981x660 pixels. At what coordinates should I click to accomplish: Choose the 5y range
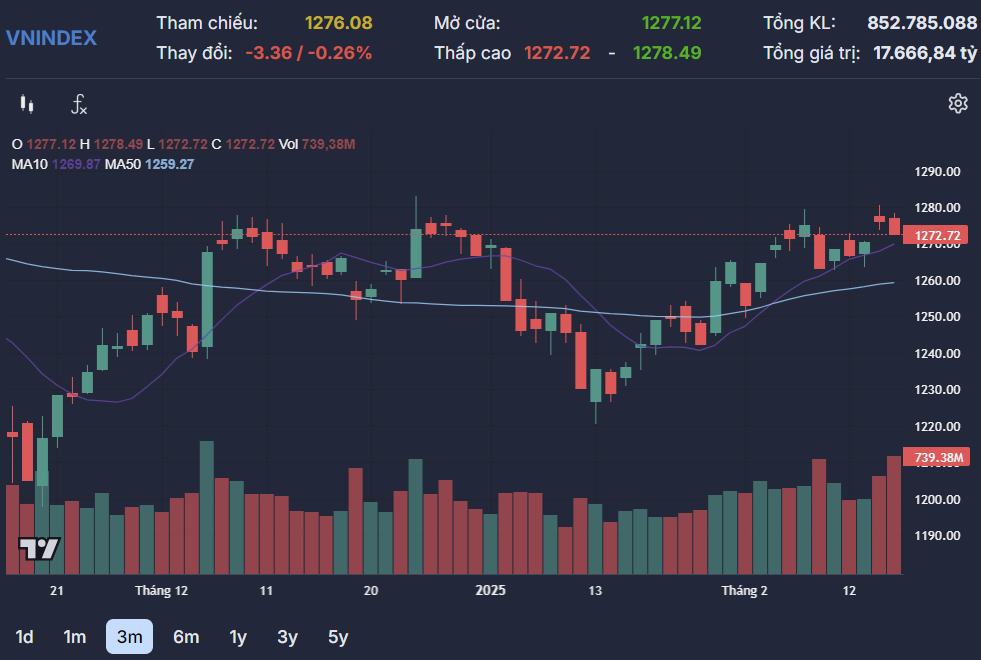click(338, 636)
